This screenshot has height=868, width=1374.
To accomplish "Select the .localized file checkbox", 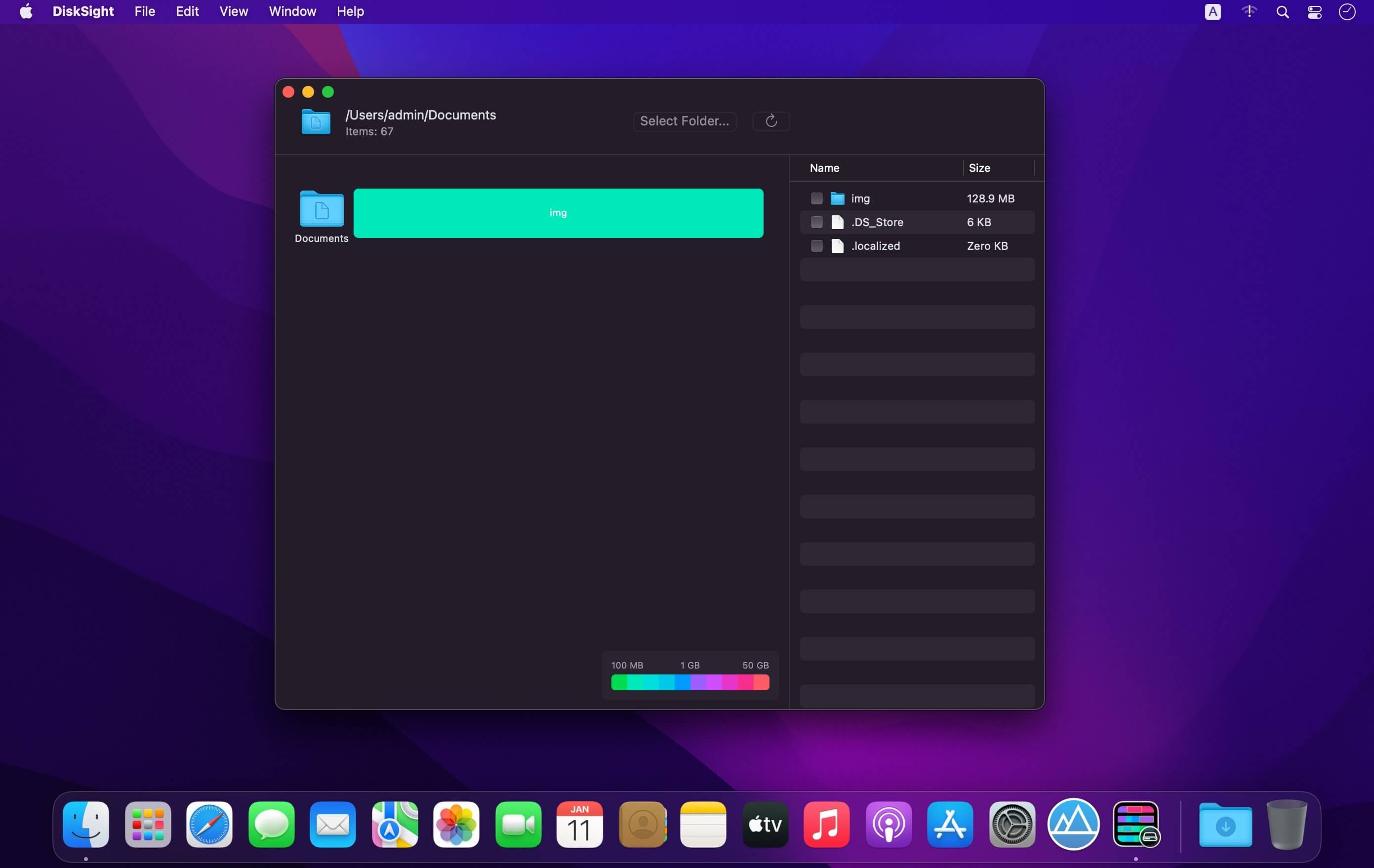I will (x=816, y=246).
